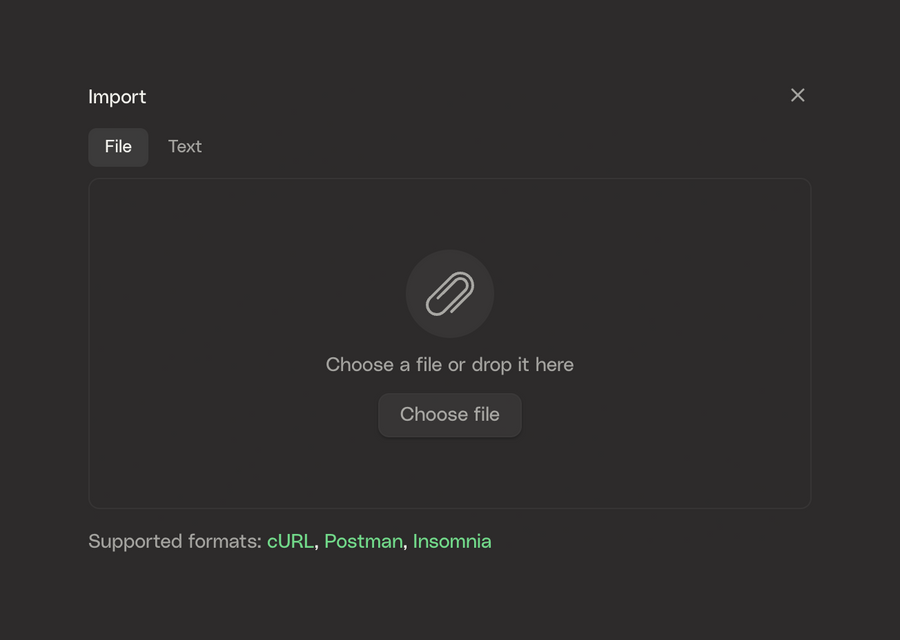Click the Import dialog title
Screen dimensions: 900x640
[x=117, y=96]
